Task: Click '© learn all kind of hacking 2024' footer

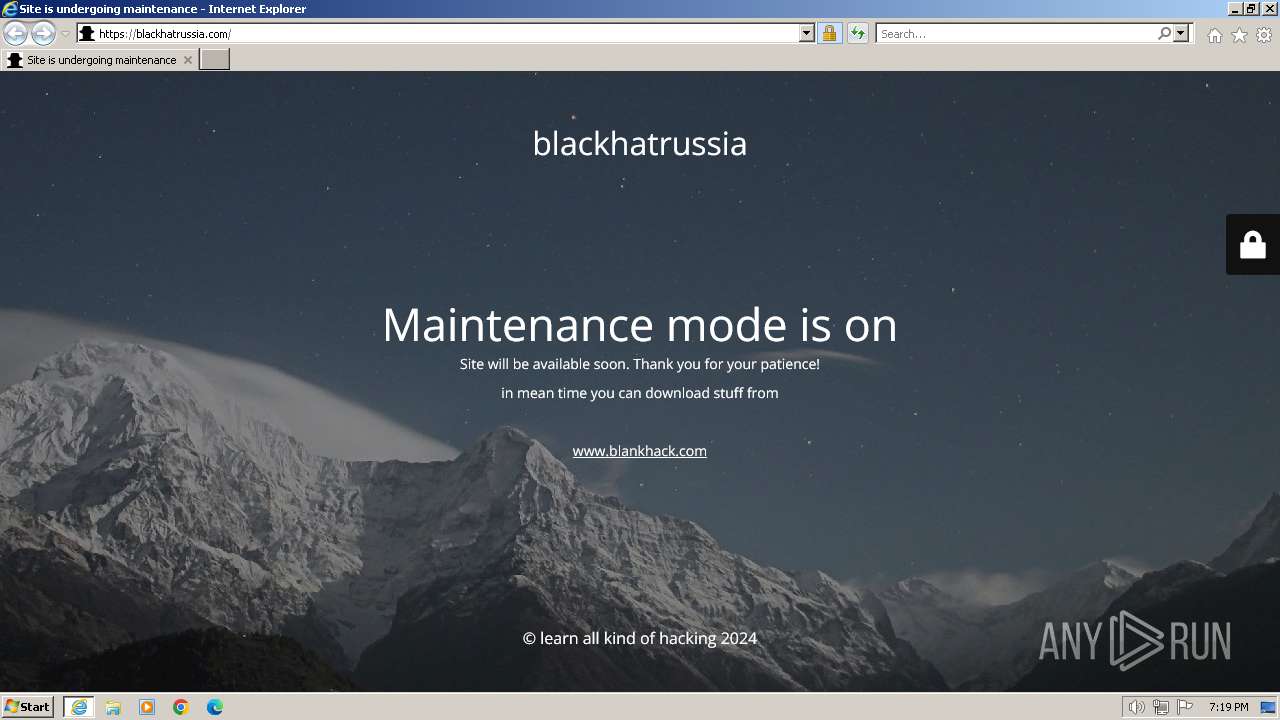Action: pos(640,638)
